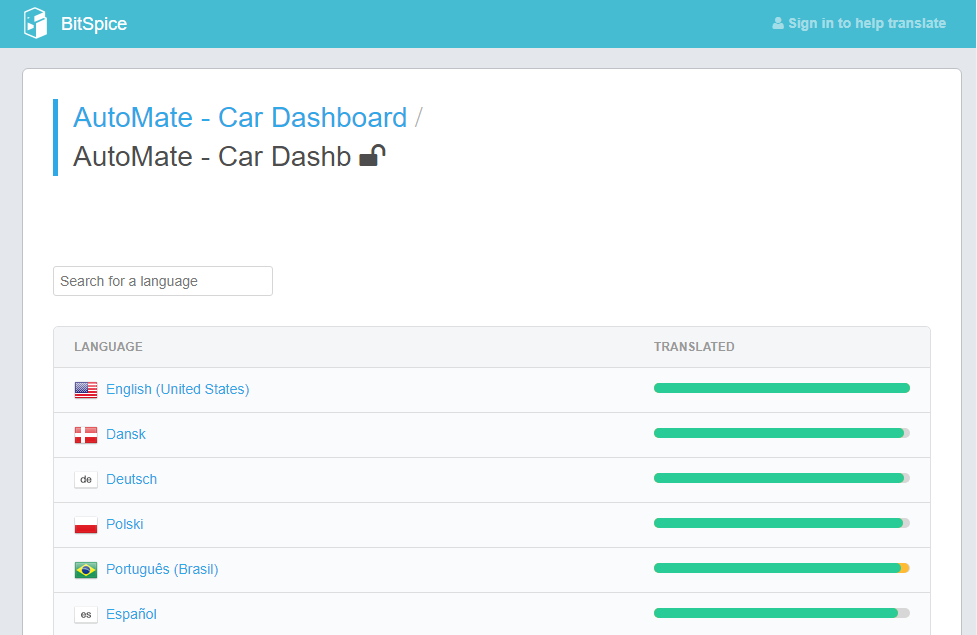Open the Deutsch translation

(x=131, y=479)
